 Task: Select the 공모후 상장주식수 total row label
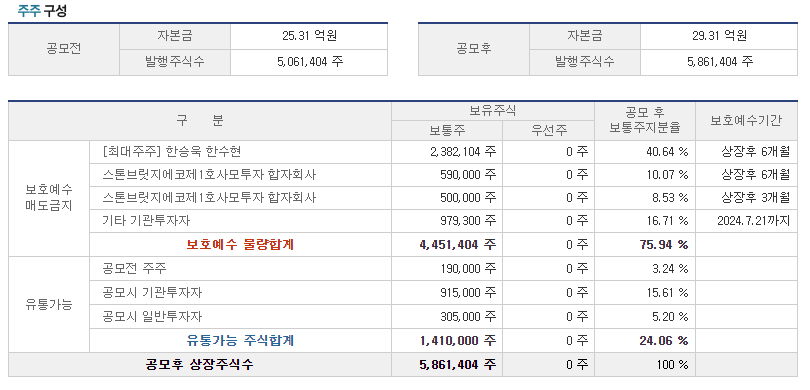(200, 365)
